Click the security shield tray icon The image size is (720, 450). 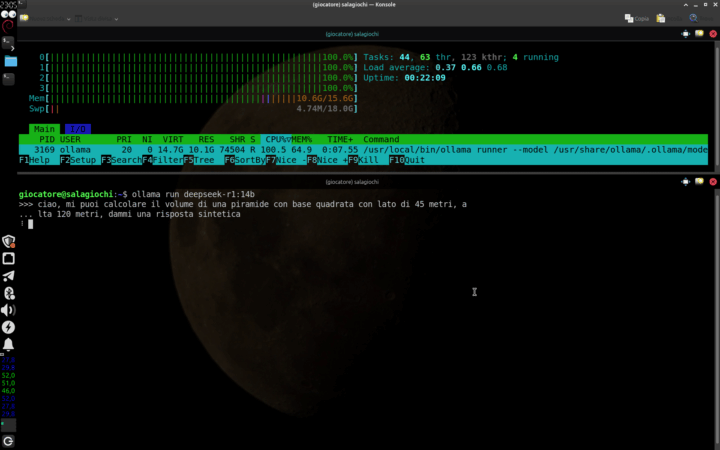click(9, 241)
